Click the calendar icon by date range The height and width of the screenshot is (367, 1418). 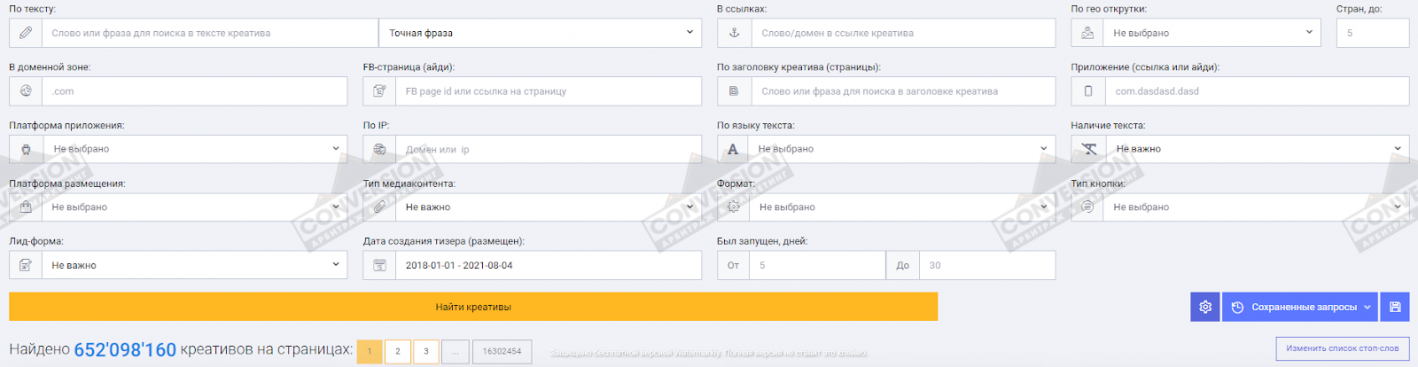point(380,265)
